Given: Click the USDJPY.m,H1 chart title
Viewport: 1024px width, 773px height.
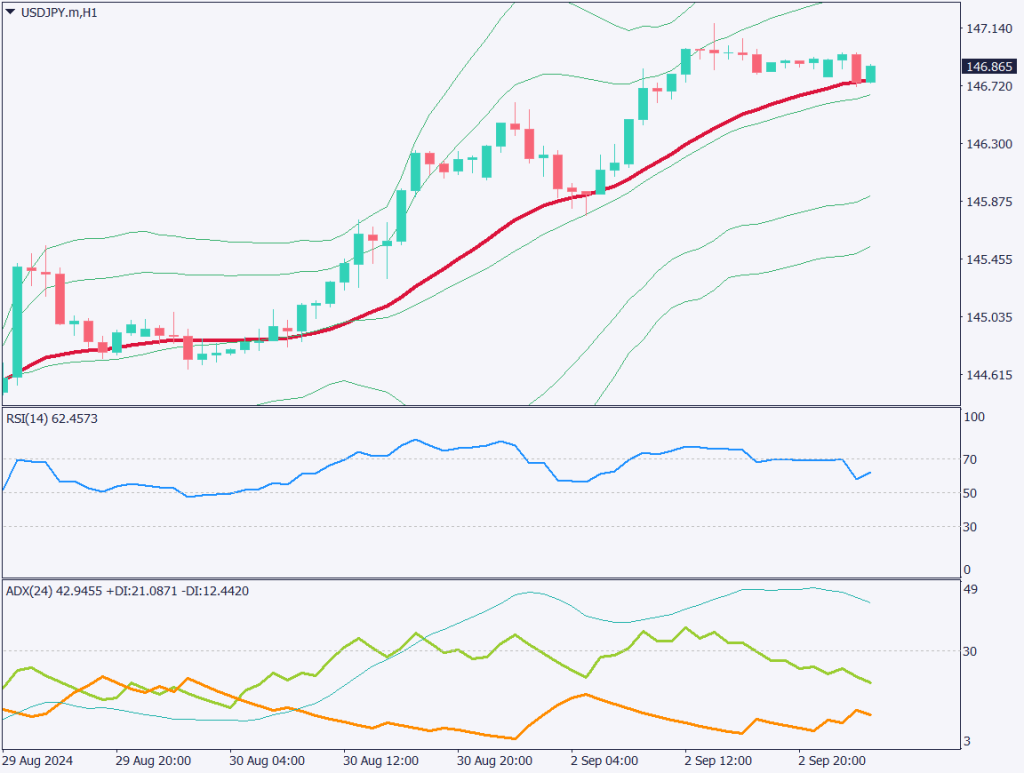Looking at the screenshot, I should [x=59, y=13].
